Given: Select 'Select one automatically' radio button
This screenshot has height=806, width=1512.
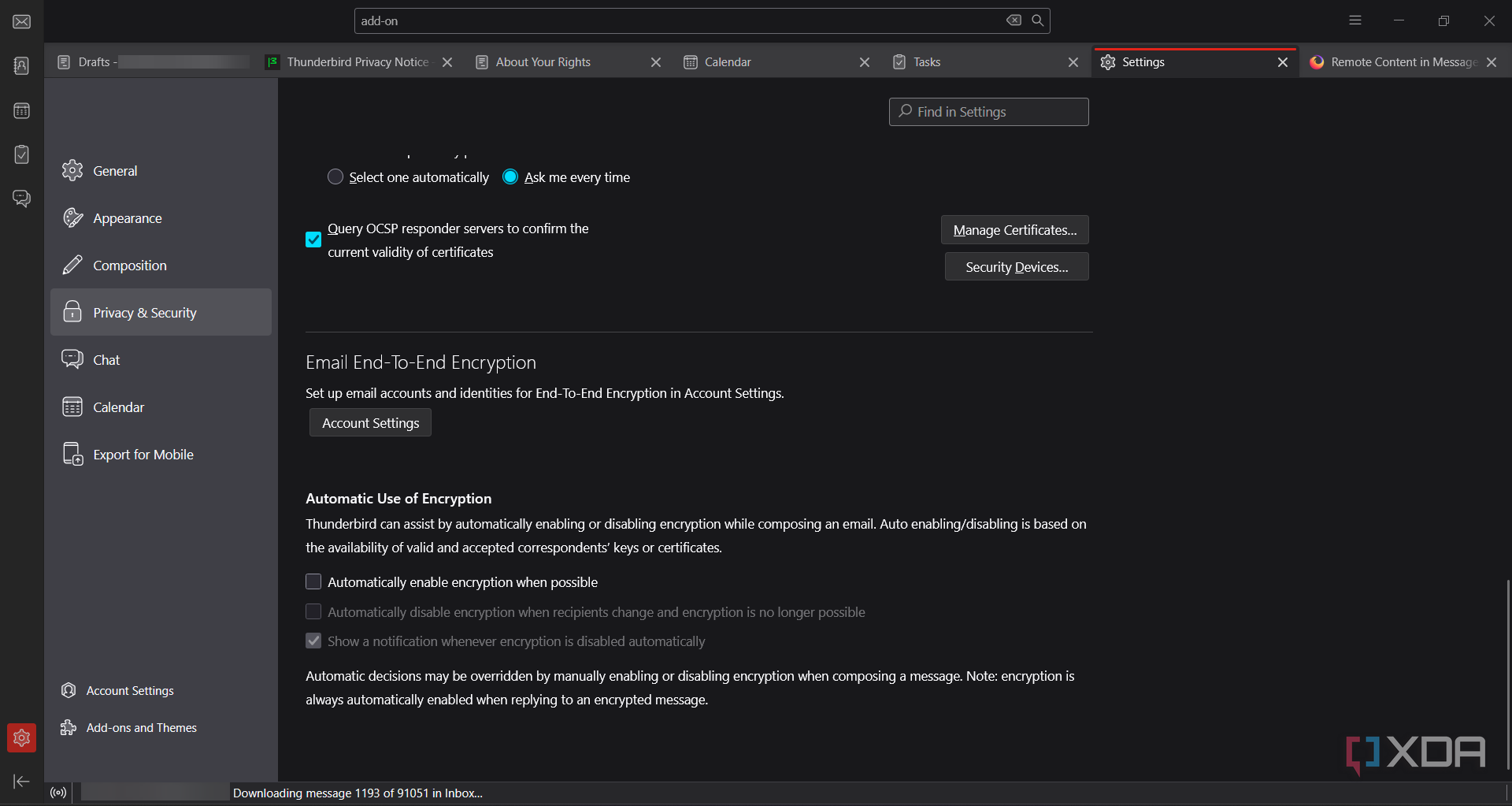Looking at the screenshot, I should (335, 176).
